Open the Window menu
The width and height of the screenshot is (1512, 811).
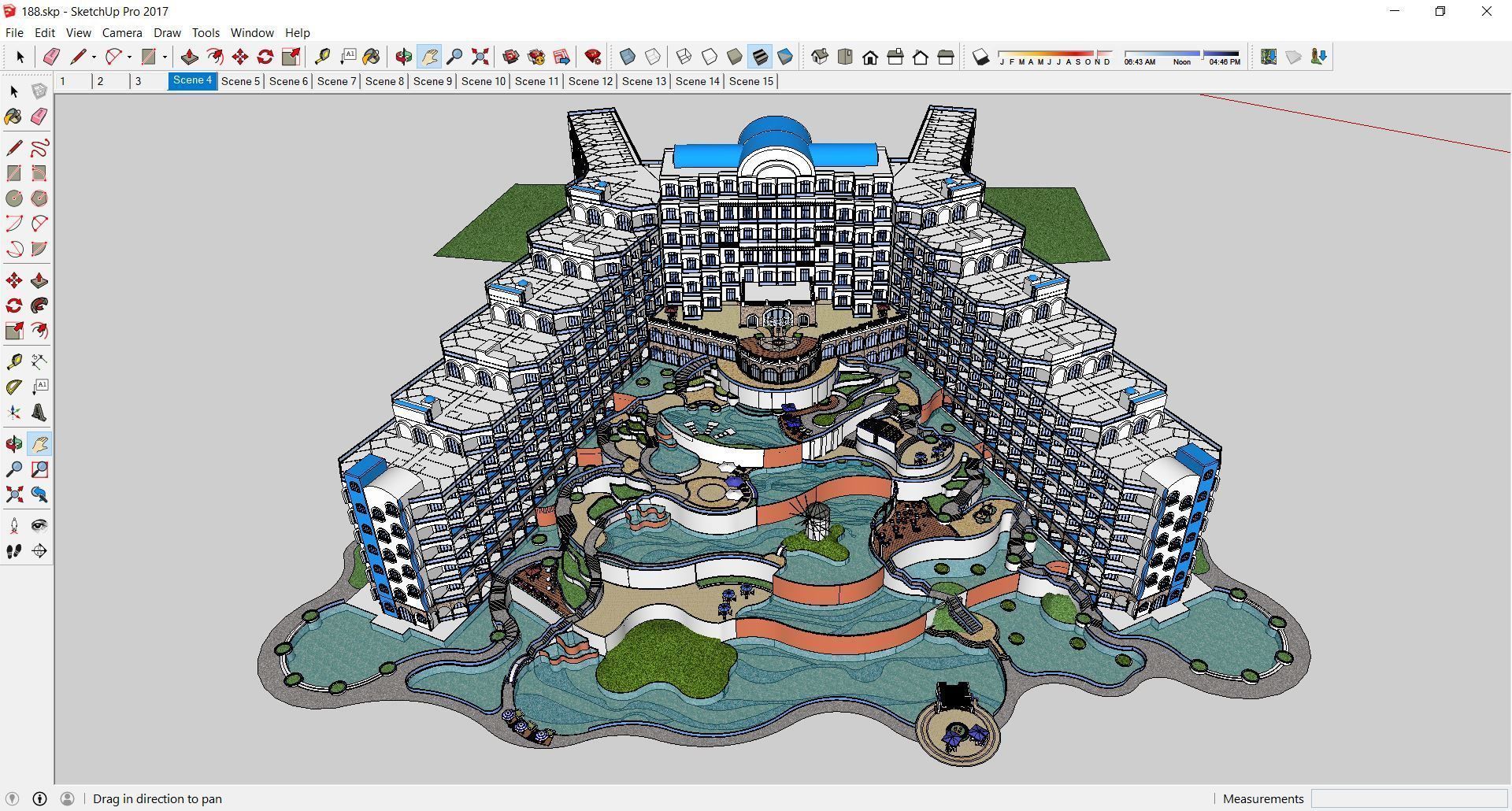tap(252, 32)
